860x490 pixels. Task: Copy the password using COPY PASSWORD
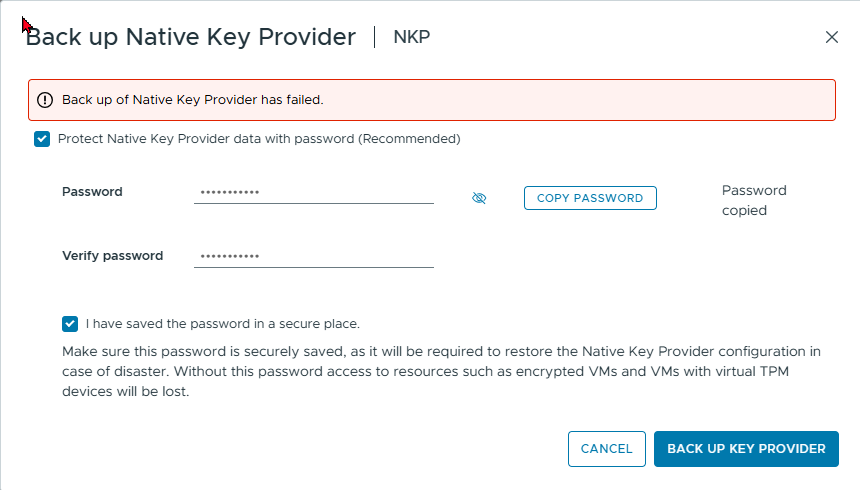590,198
